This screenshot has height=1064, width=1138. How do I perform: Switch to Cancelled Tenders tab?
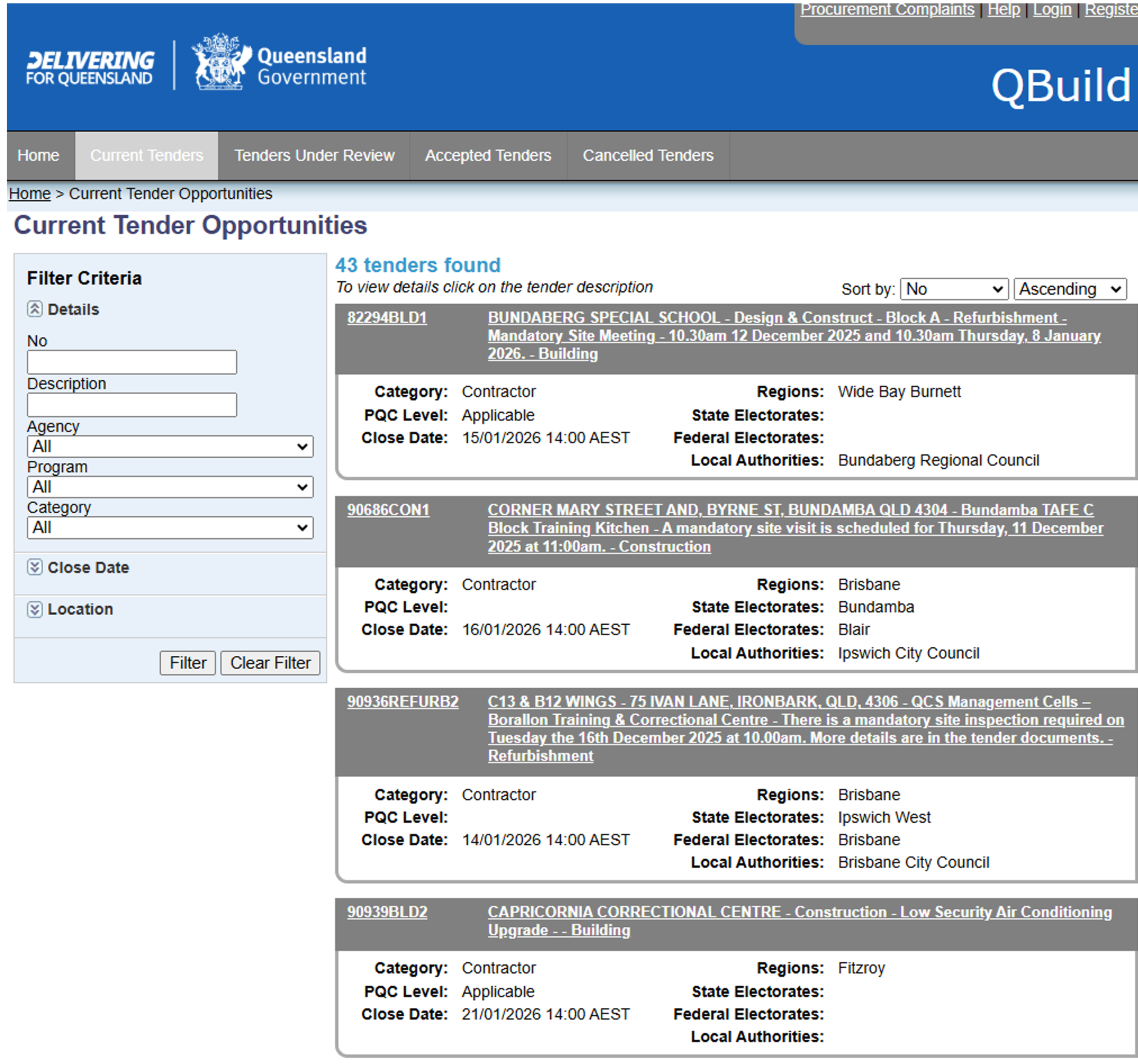[x=647, y=156]
